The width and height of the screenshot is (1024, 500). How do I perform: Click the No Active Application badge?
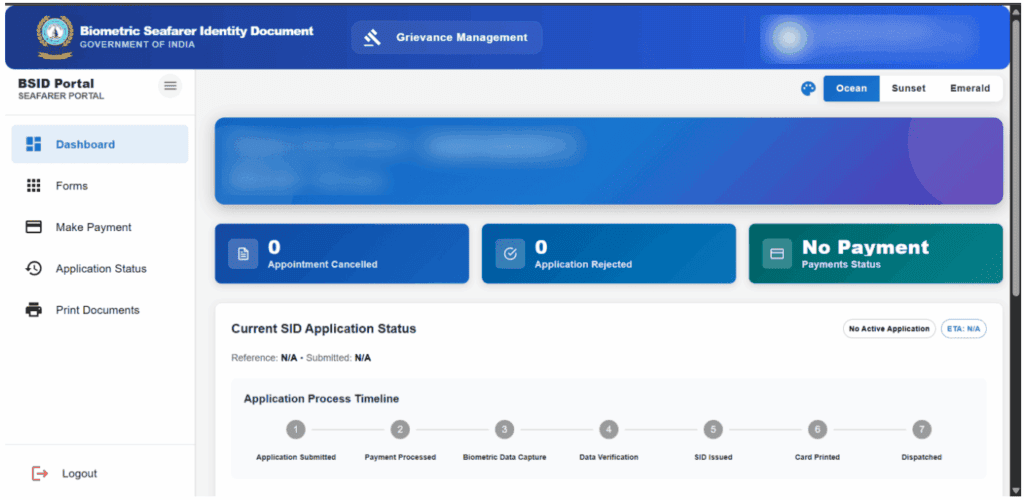889,329
